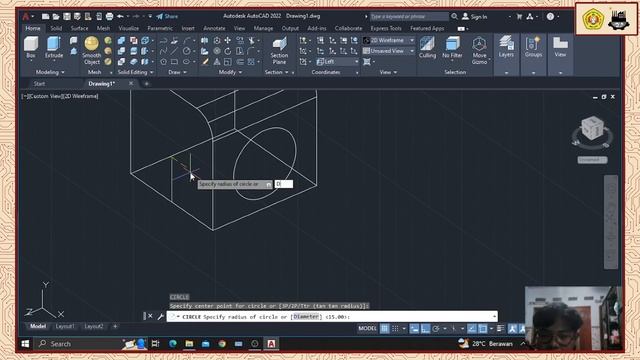Switch to the Start file tab
The width and height of the screenshot is (640, 360).
tap(40, 84)
